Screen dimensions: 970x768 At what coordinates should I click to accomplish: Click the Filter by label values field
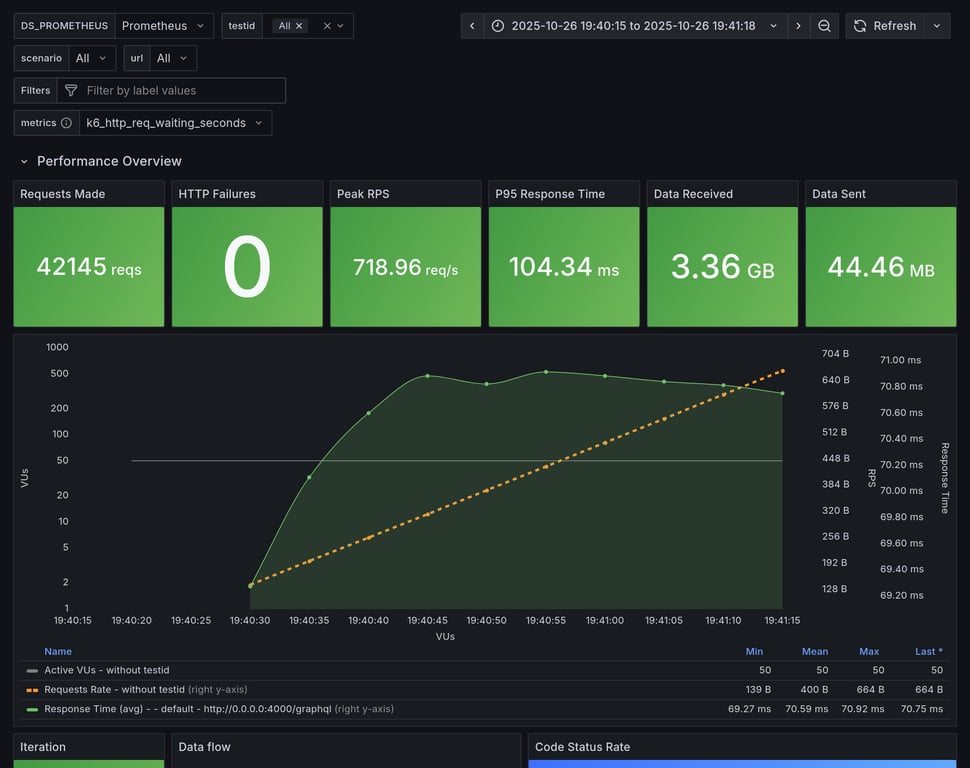[x=180, y=90]
